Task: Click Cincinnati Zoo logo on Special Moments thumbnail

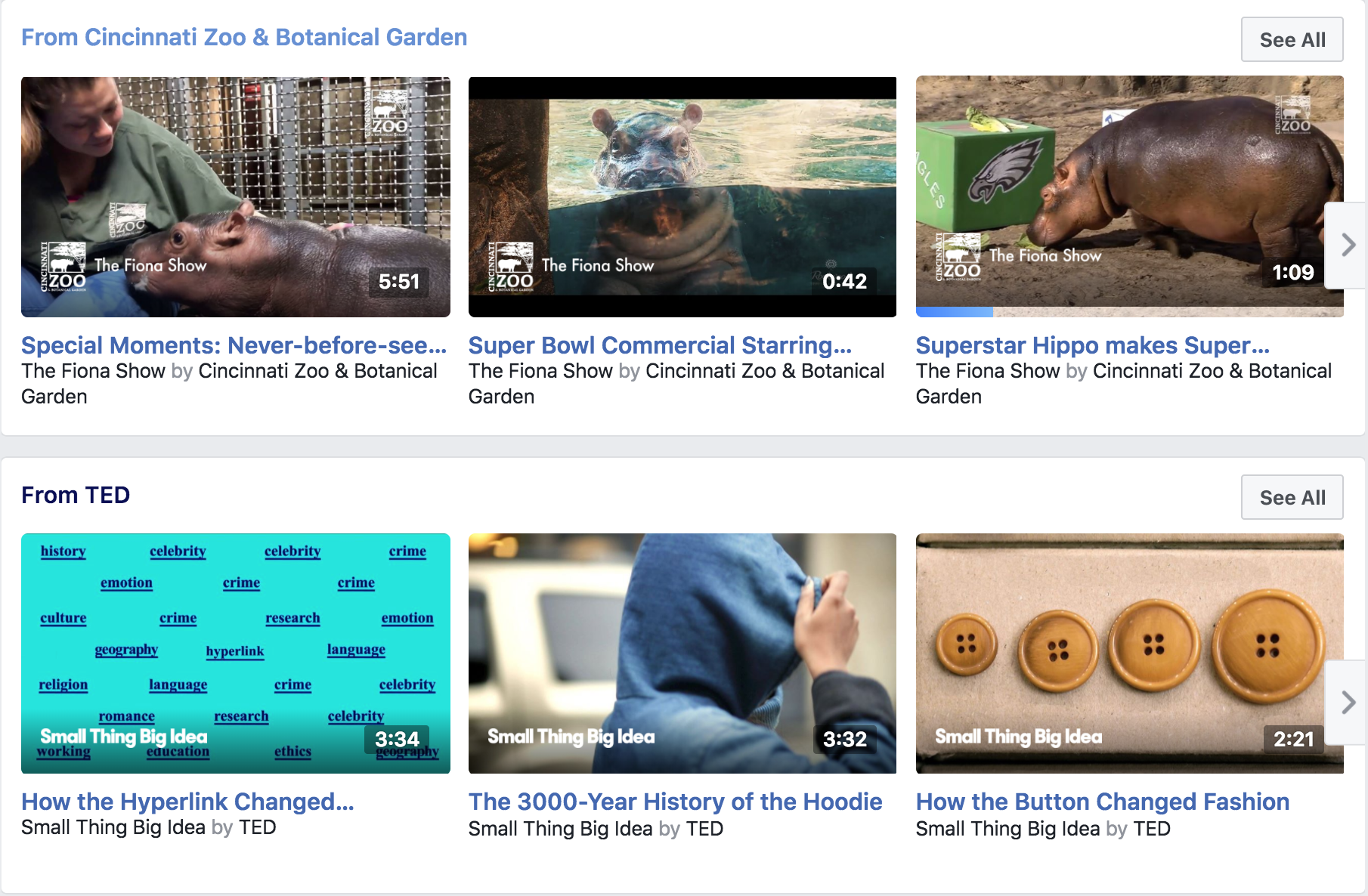Action: (63, 267)
